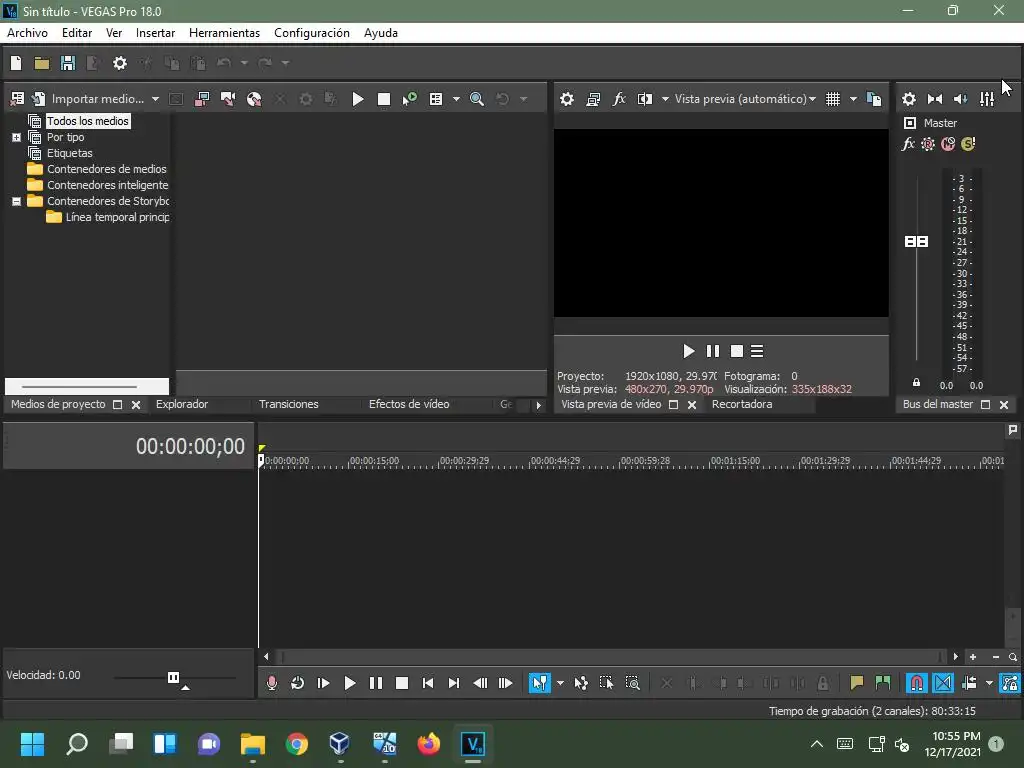Click timeline Play from start button
This screenshot has height=768, width=1024.
[323, 683]
